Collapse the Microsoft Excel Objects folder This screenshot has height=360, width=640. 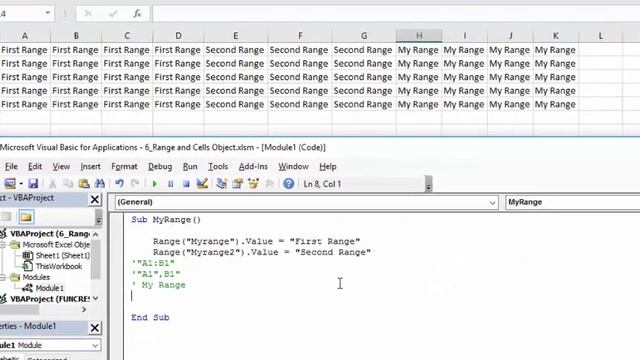[x=2, y=244]
